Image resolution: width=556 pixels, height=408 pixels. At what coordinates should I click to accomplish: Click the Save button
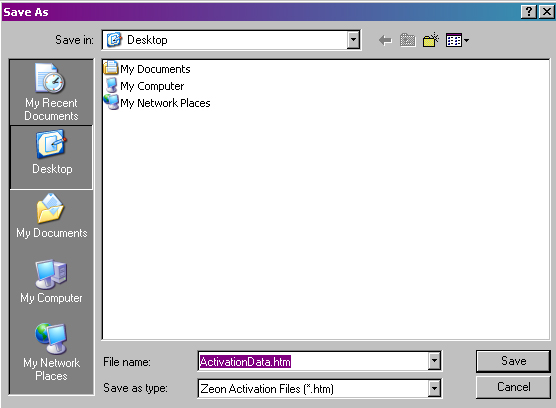coord(513,361)
